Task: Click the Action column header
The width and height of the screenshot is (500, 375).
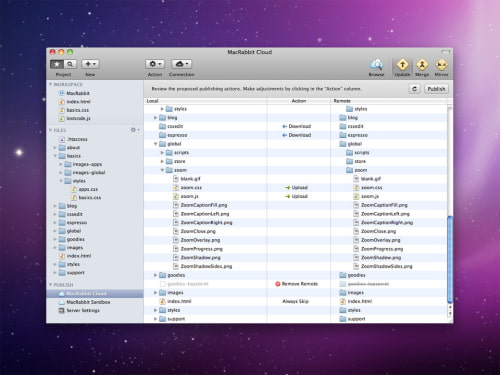Action: [x=299, y=101]
